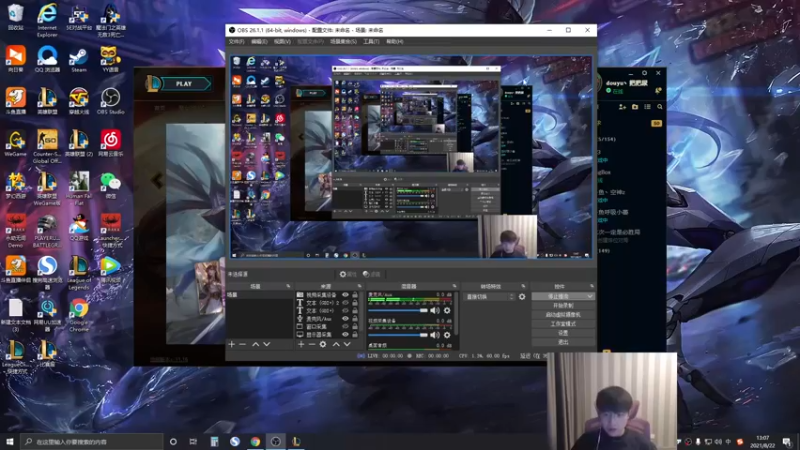800x450 pixels.
Task: Toggle visibility of the microphone/Aux source
Action: [x=345, y=318]
